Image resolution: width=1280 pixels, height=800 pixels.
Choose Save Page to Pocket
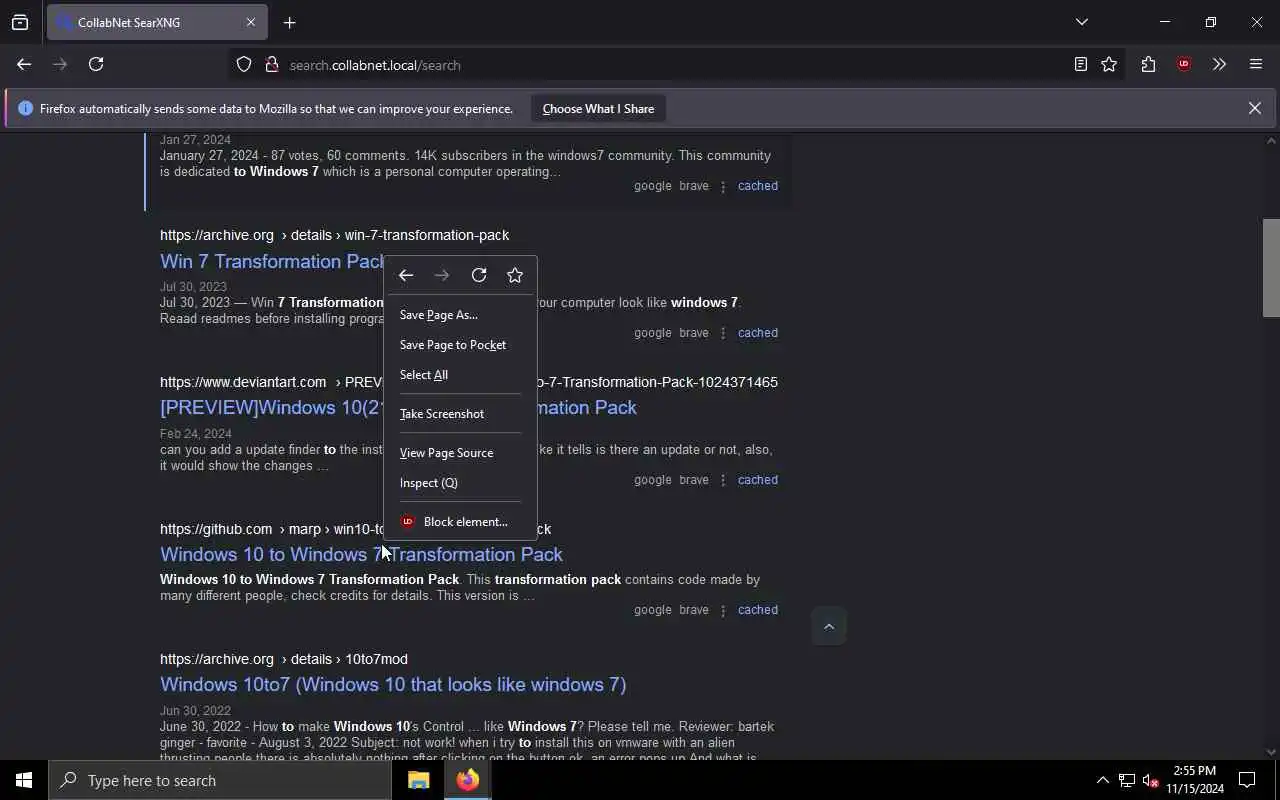pos(460,345)
